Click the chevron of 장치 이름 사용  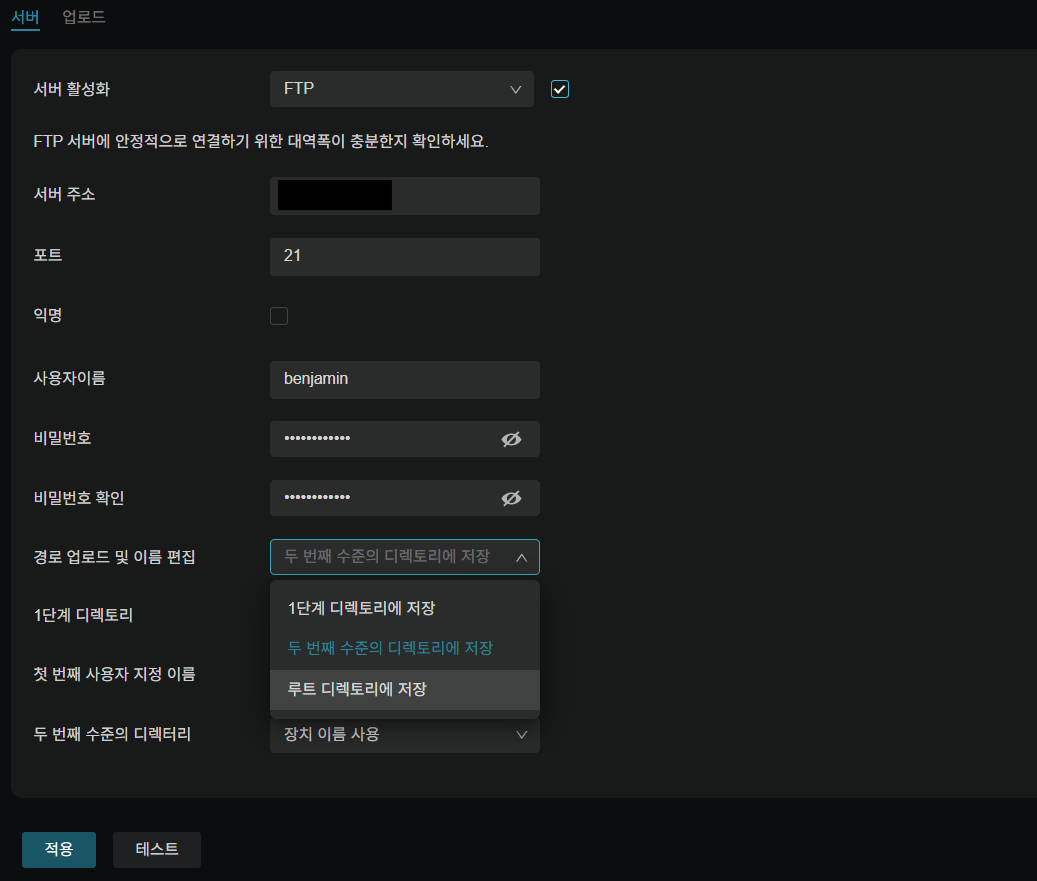[x=522, y=735]
